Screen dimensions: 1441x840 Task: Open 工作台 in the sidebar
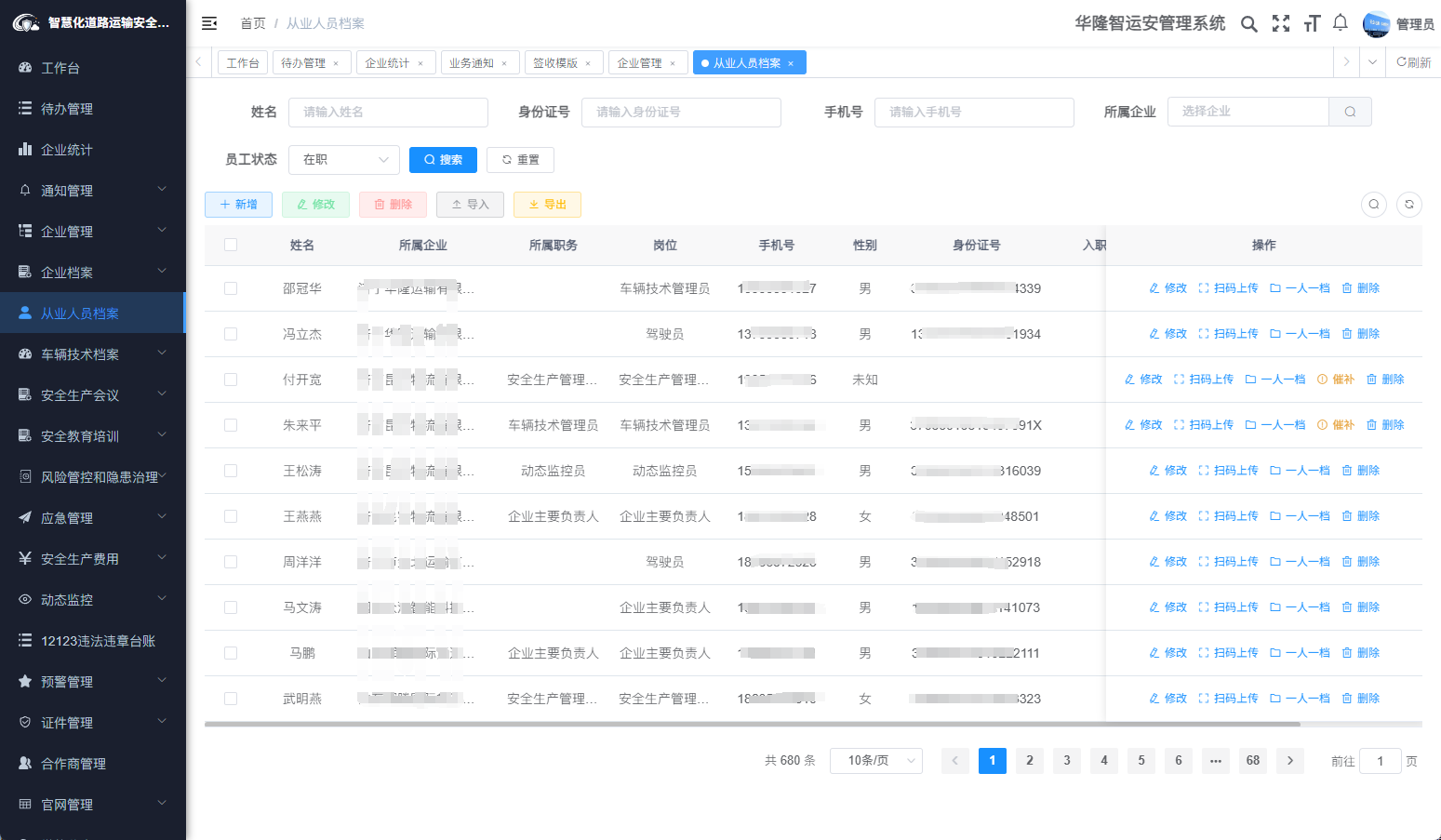[x=93, y=68]
